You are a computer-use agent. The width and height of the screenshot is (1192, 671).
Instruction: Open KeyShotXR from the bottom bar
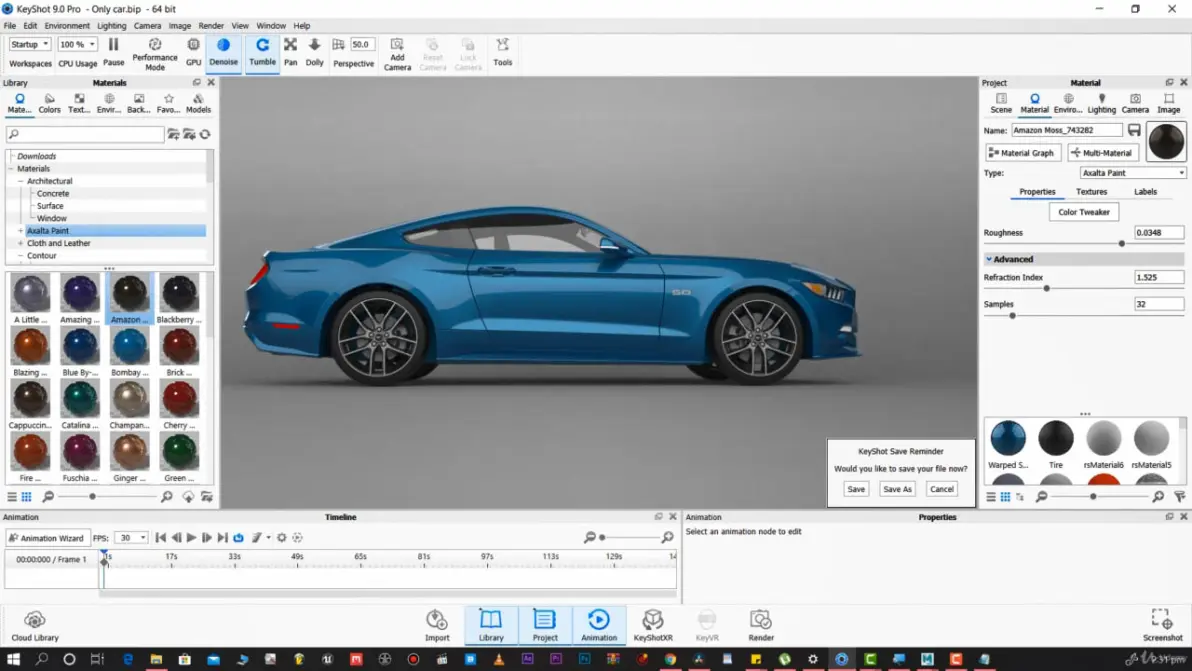(653, 626)
